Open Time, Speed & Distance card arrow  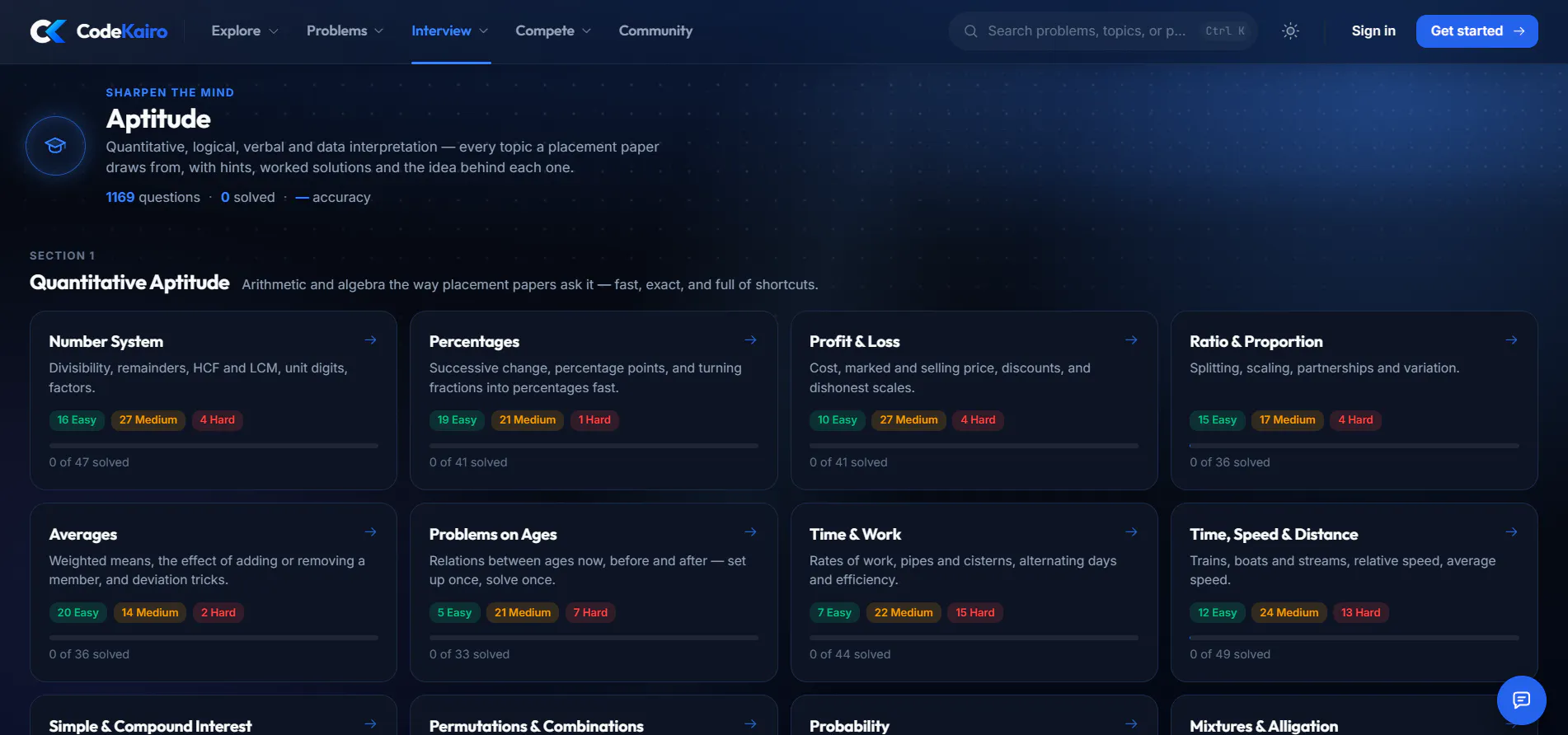tap(1511, 532)
